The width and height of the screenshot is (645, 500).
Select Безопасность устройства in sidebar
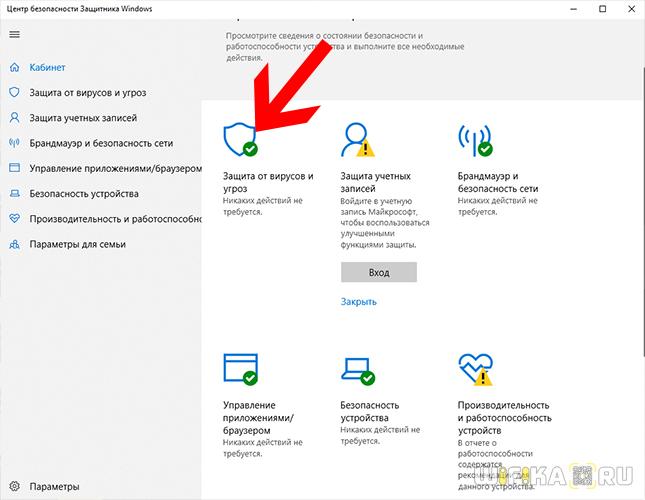tap(84, 194)
